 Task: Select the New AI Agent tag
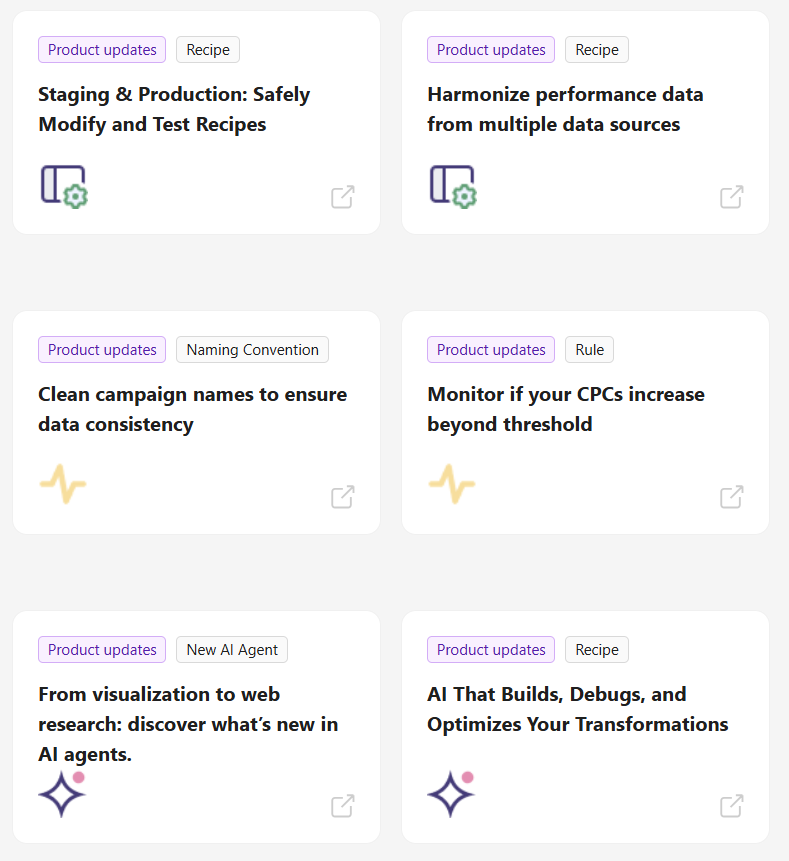point(232,650)
